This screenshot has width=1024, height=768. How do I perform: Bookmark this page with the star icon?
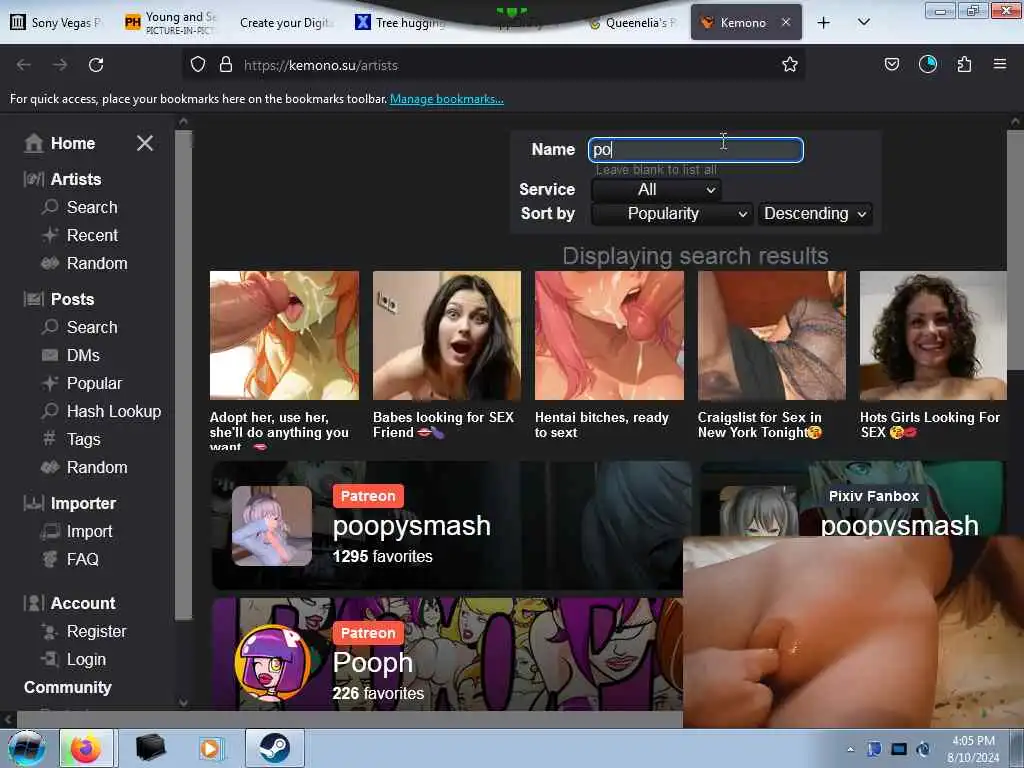790,65
